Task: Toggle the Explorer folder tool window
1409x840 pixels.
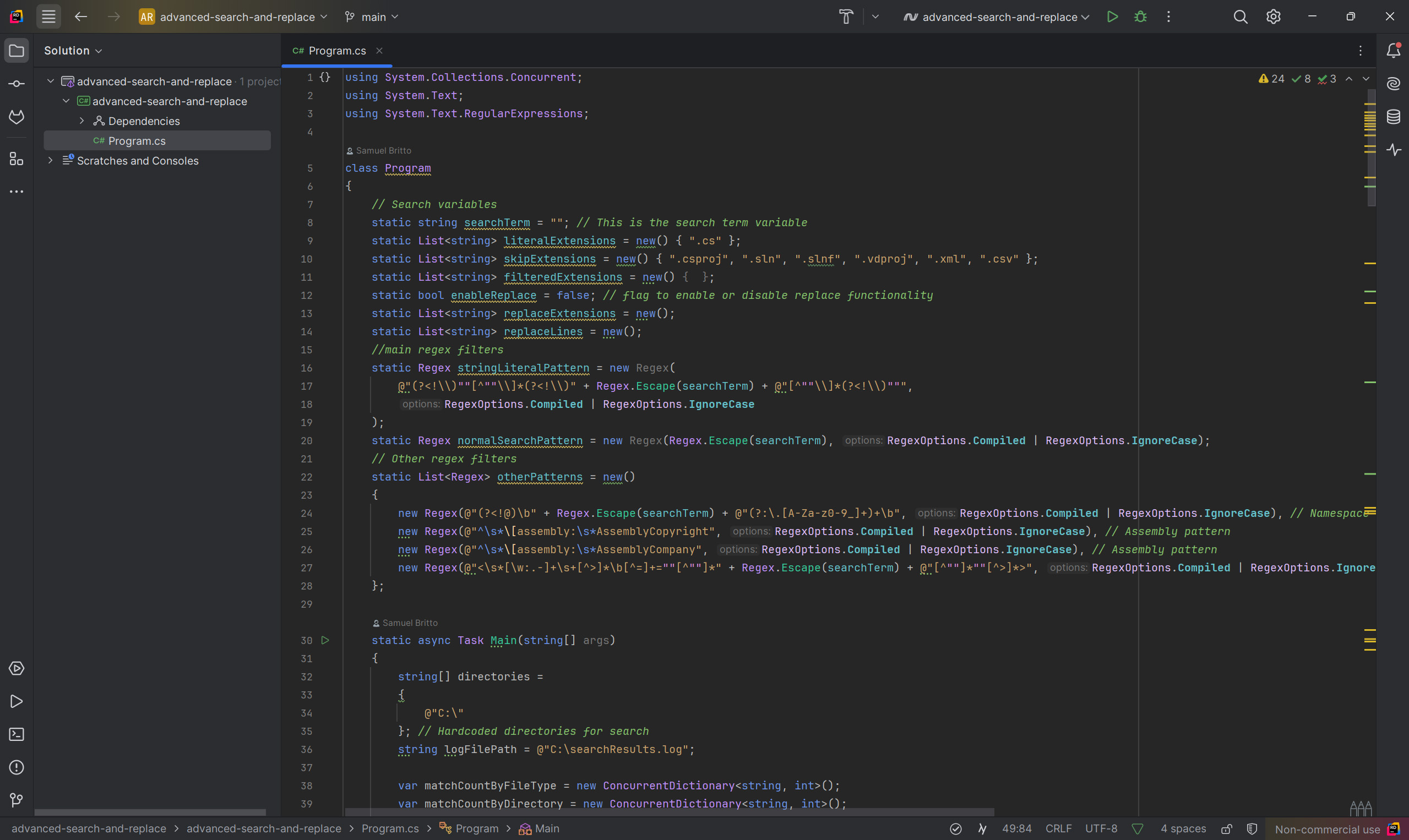Action: click(17, 51)
